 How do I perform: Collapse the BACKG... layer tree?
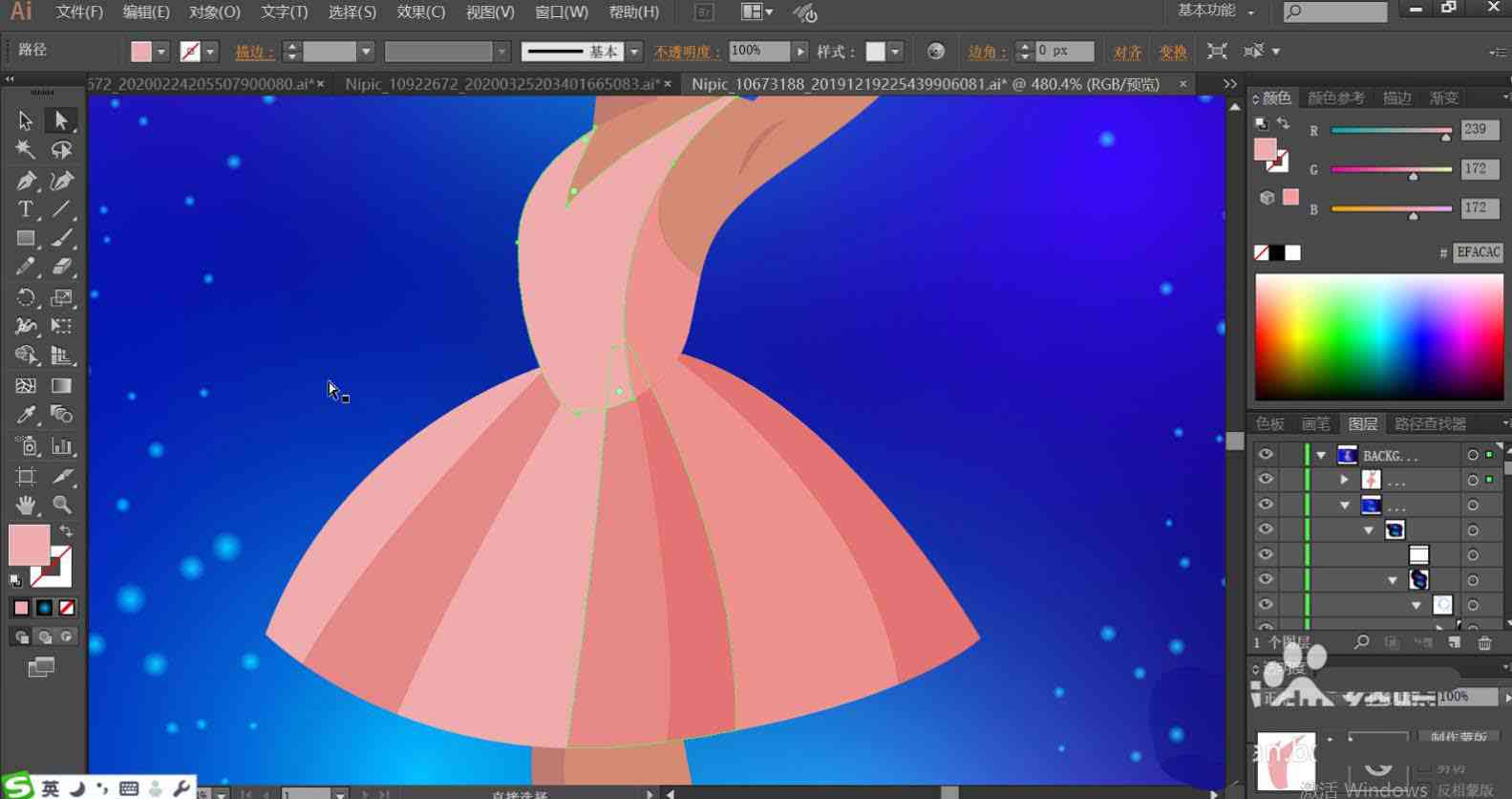coord(1321,455)
